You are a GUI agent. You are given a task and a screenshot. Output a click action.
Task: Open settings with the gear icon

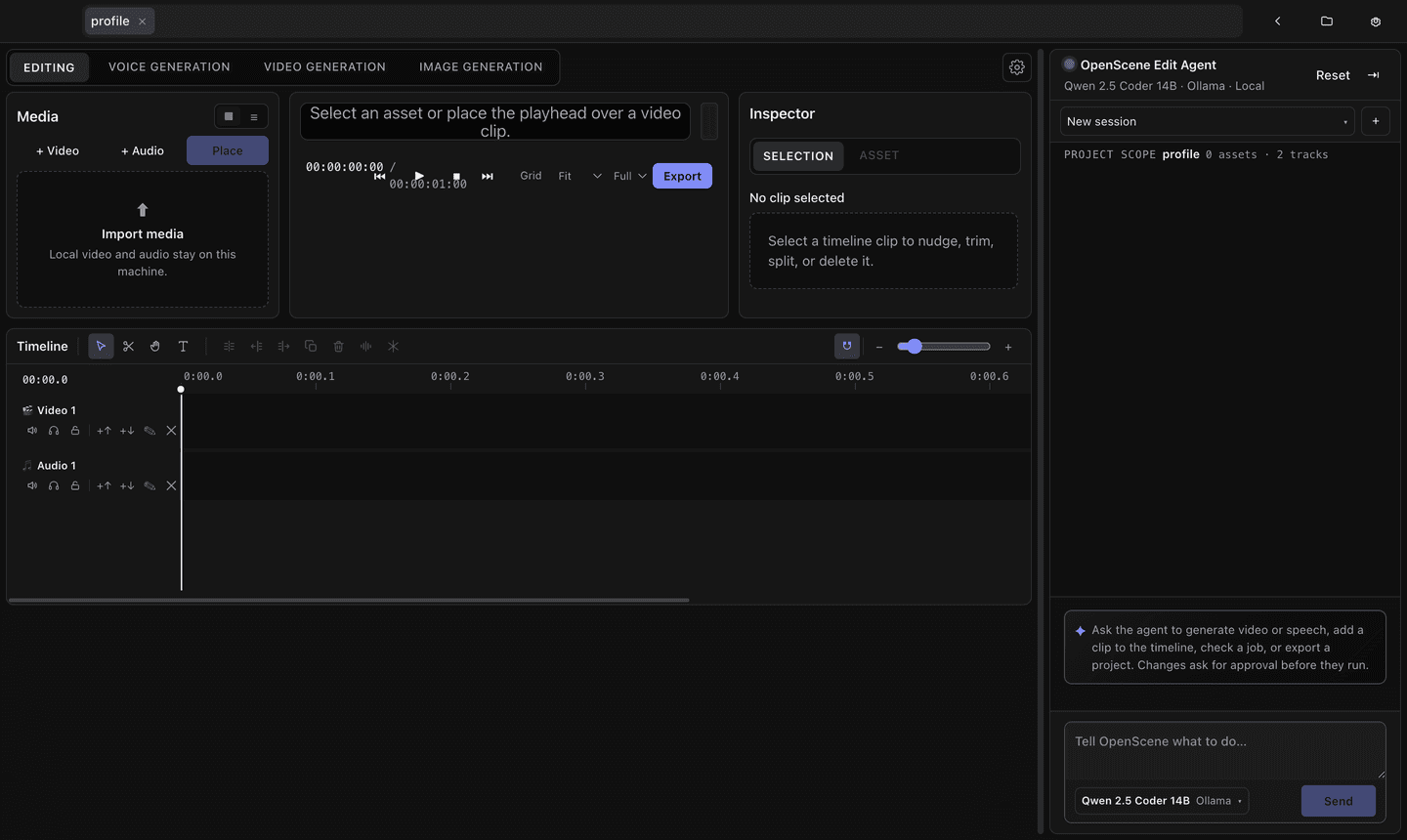(1017, 67)
